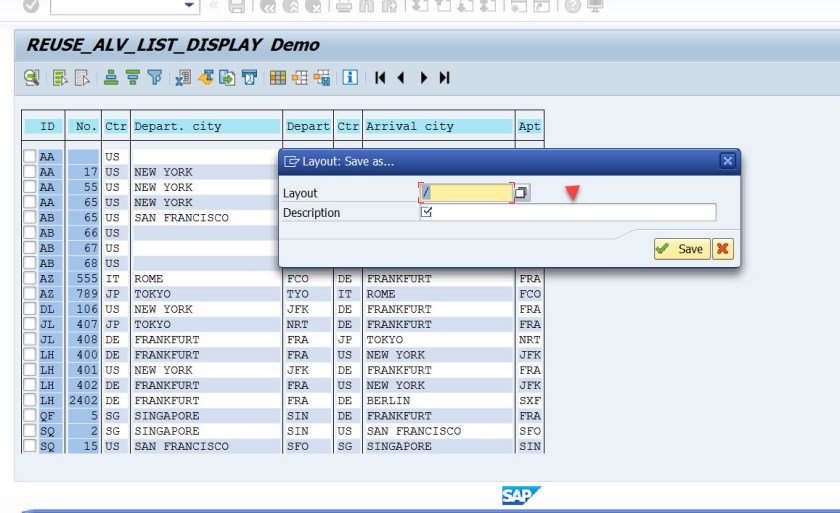The width and height of the screenshot is (840, 513).
Task: Open the Layout field value help button
Action: click(x=522, y=192)
